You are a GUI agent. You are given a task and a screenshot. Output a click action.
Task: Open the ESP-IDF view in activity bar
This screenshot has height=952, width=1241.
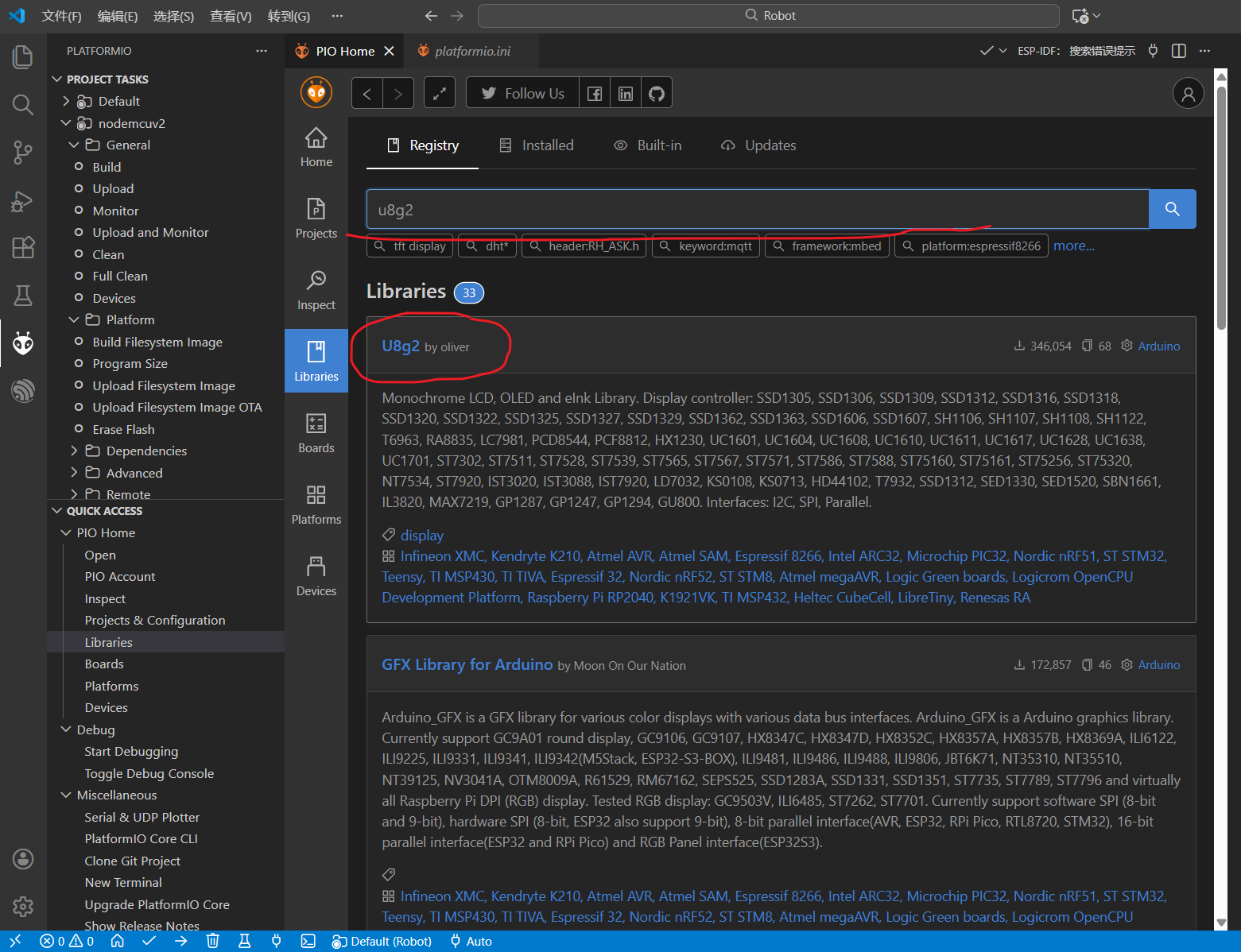tap(23, 391)
